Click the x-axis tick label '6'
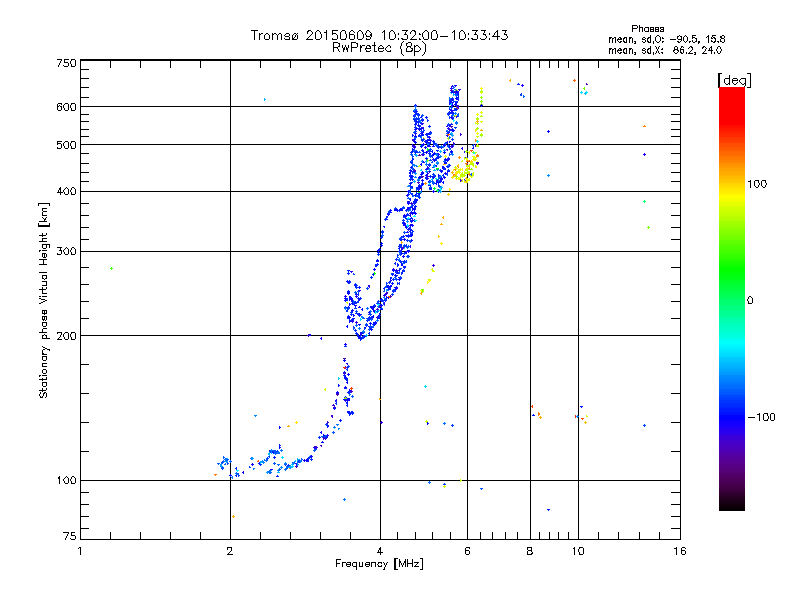The width and height of the screenshot is (800, 600). point(467,551)
